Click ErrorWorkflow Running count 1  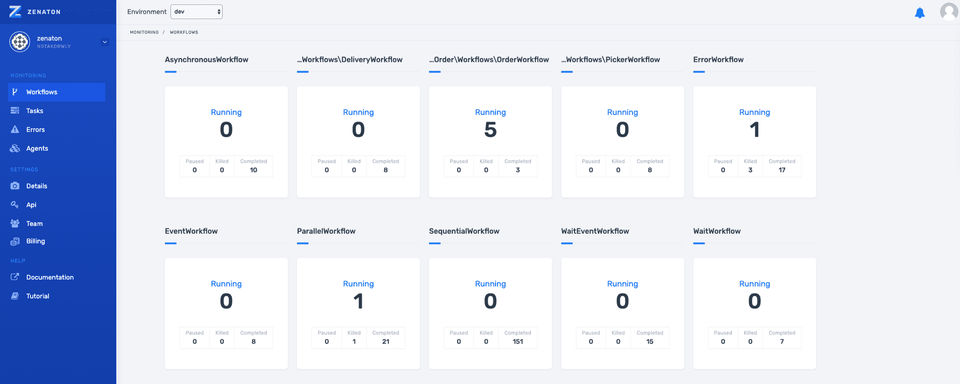754,130
